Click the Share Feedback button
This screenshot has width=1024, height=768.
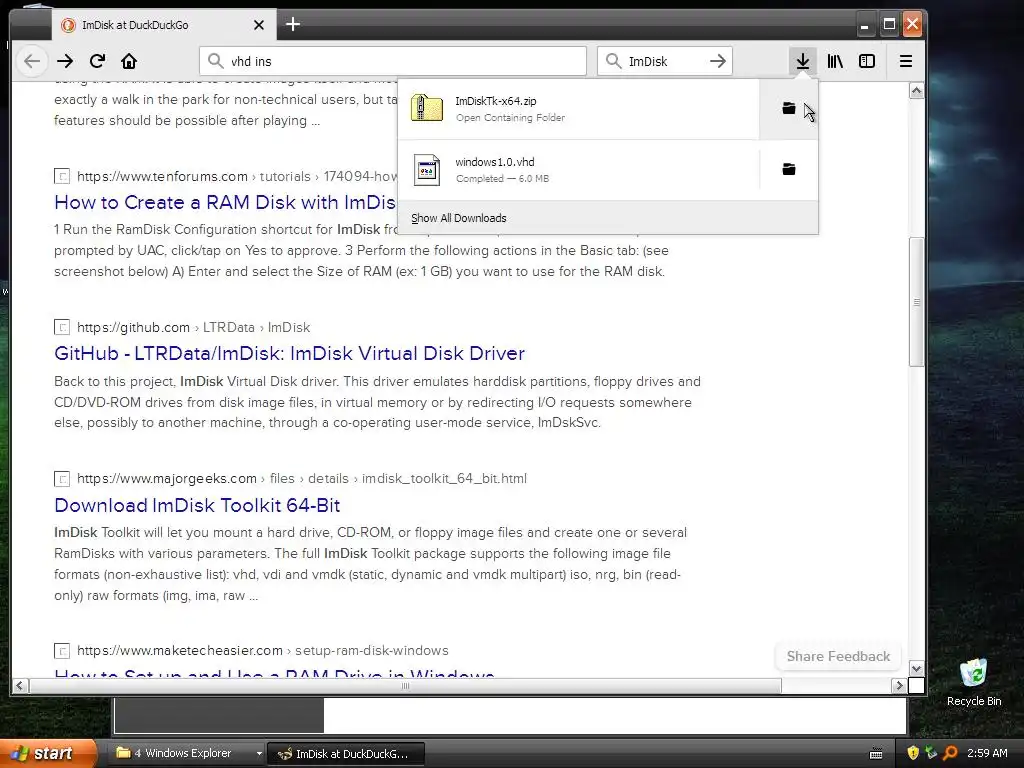click(x=838, y=656)
